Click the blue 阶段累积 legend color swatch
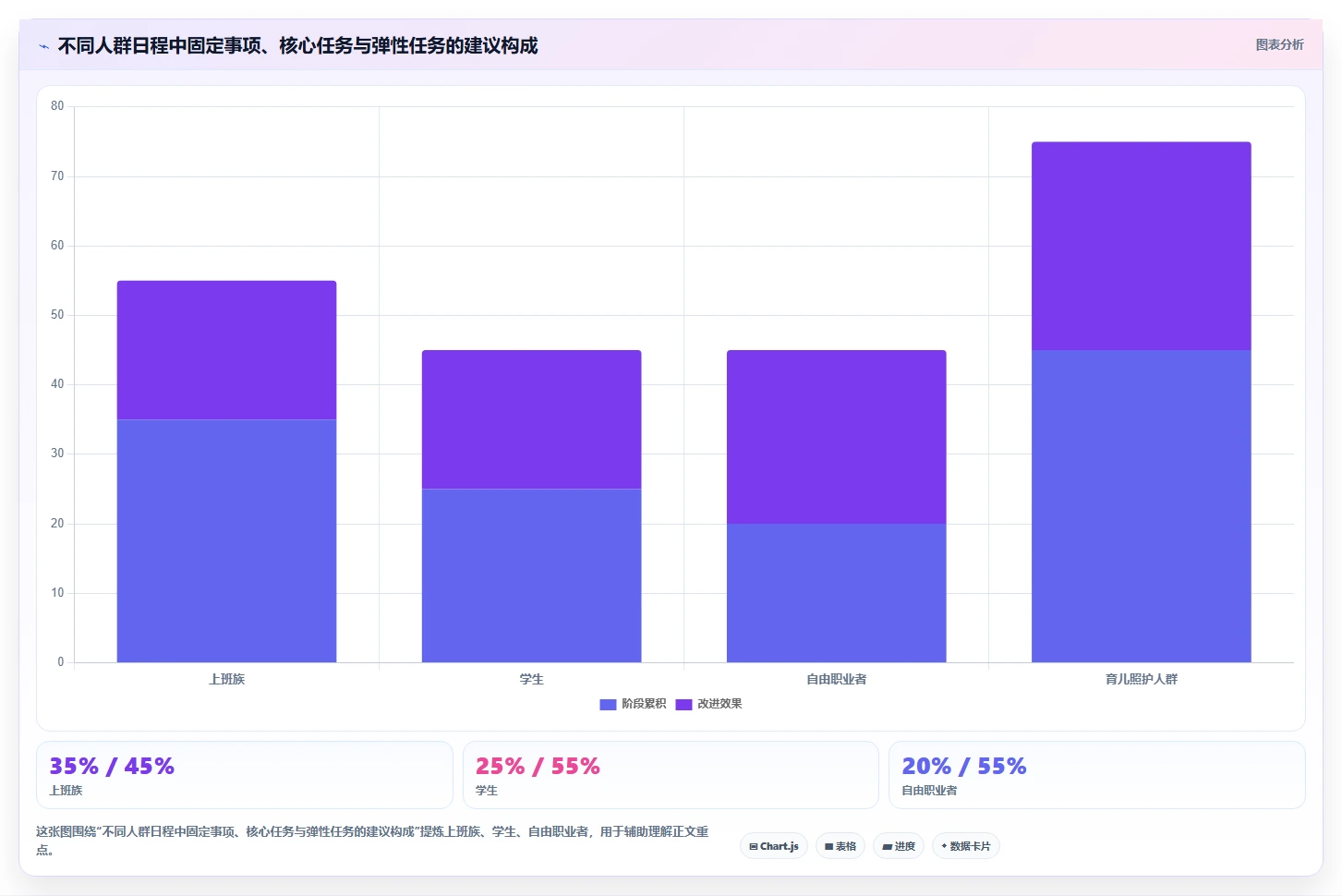 (x=608, y=705)
